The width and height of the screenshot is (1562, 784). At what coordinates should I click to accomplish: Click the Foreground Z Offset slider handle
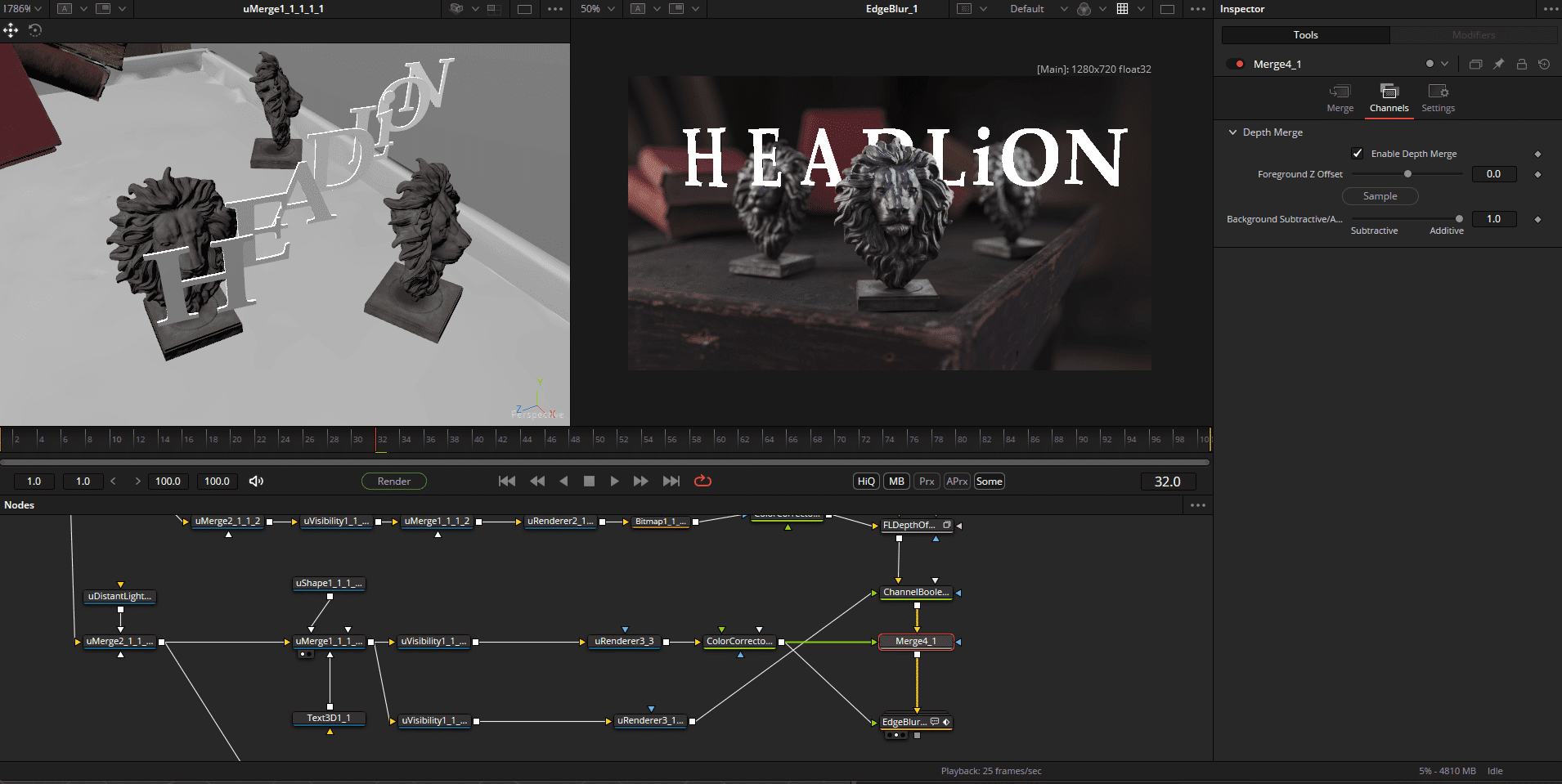1407,174
